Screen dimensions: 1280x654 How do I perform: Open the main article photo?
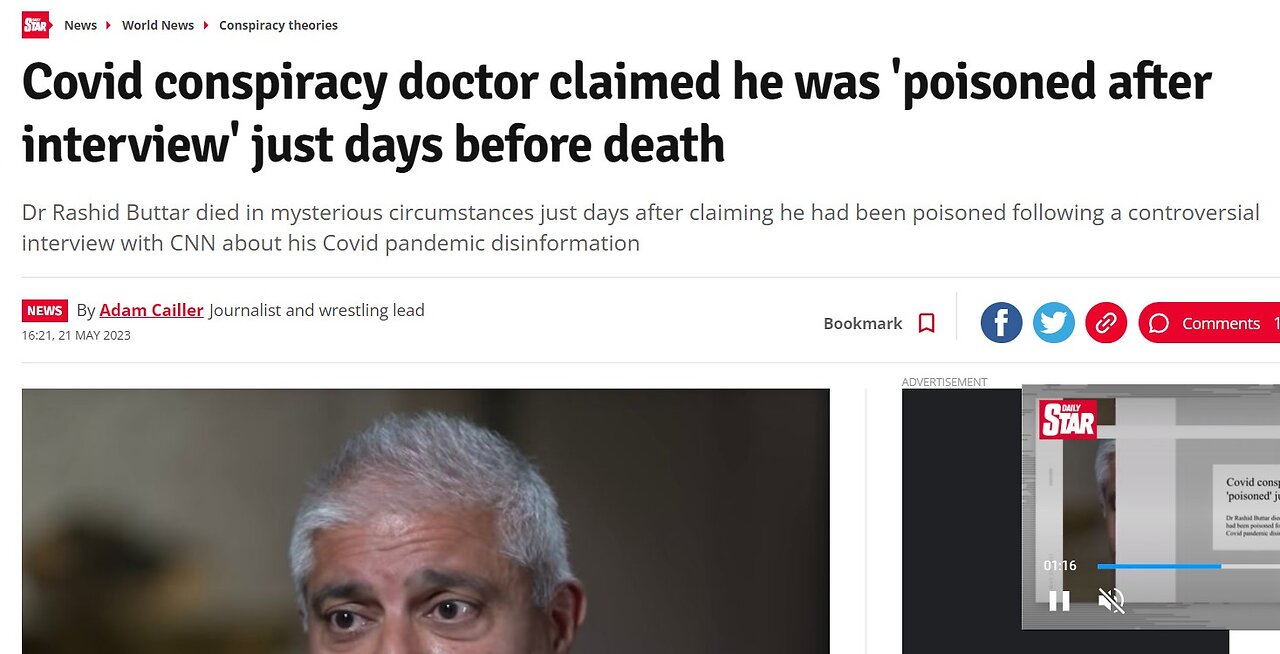(426, 521)
